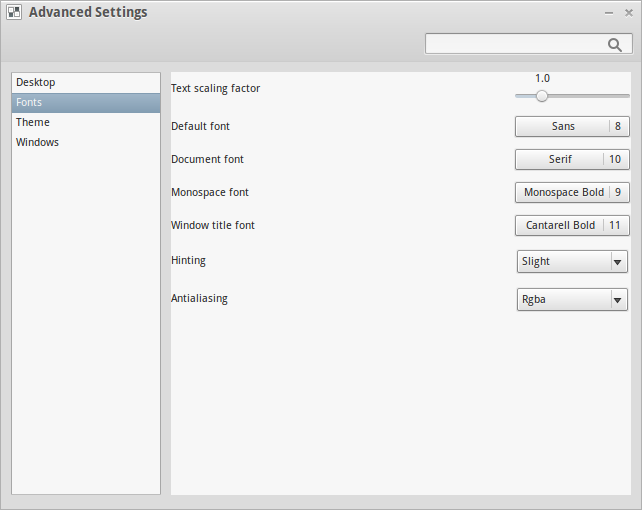Click the Advanced Settings title bar text
Viewport: 642px width, 510px height.
click(x=88, y=13)
